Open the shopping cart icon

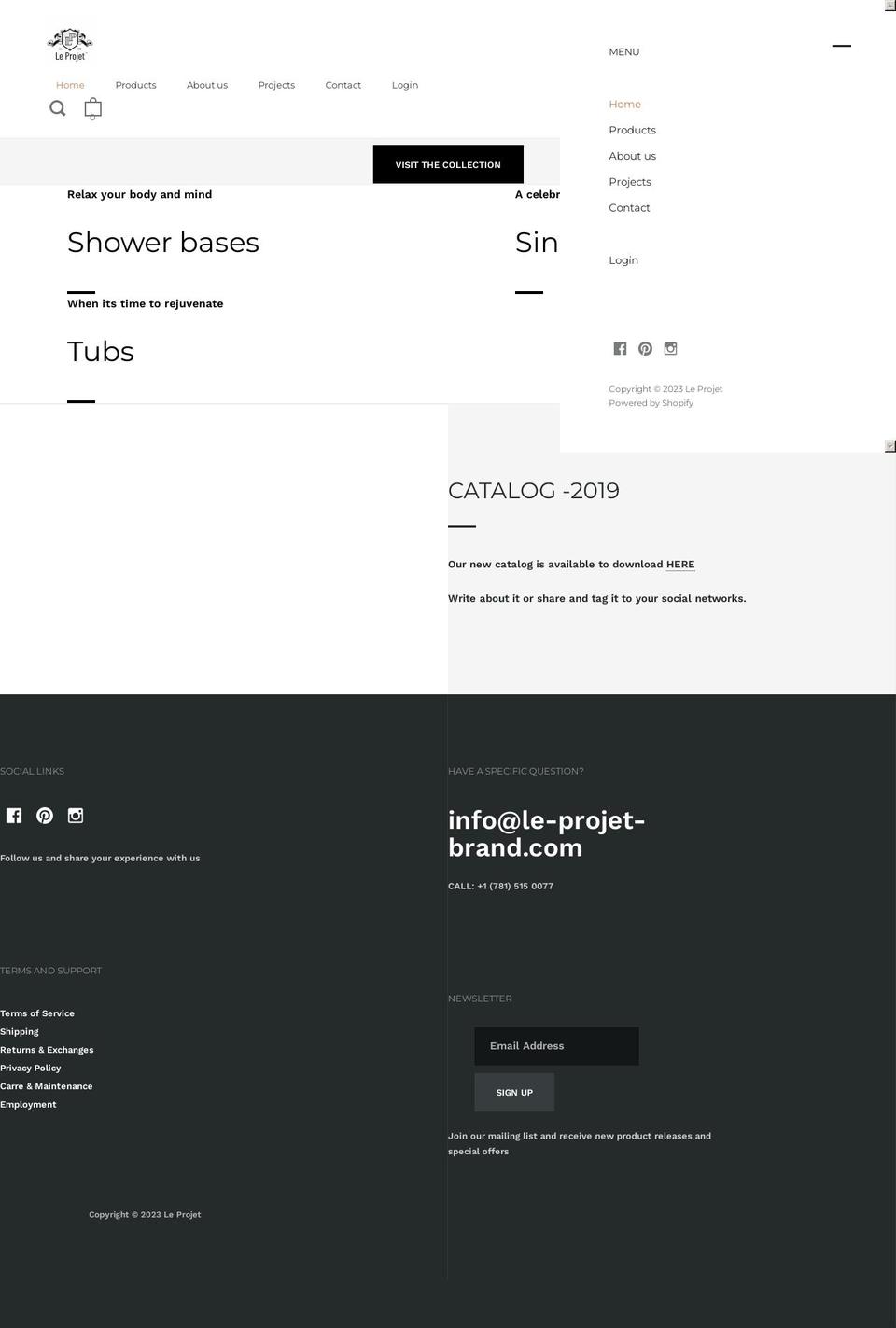point(92,108)
